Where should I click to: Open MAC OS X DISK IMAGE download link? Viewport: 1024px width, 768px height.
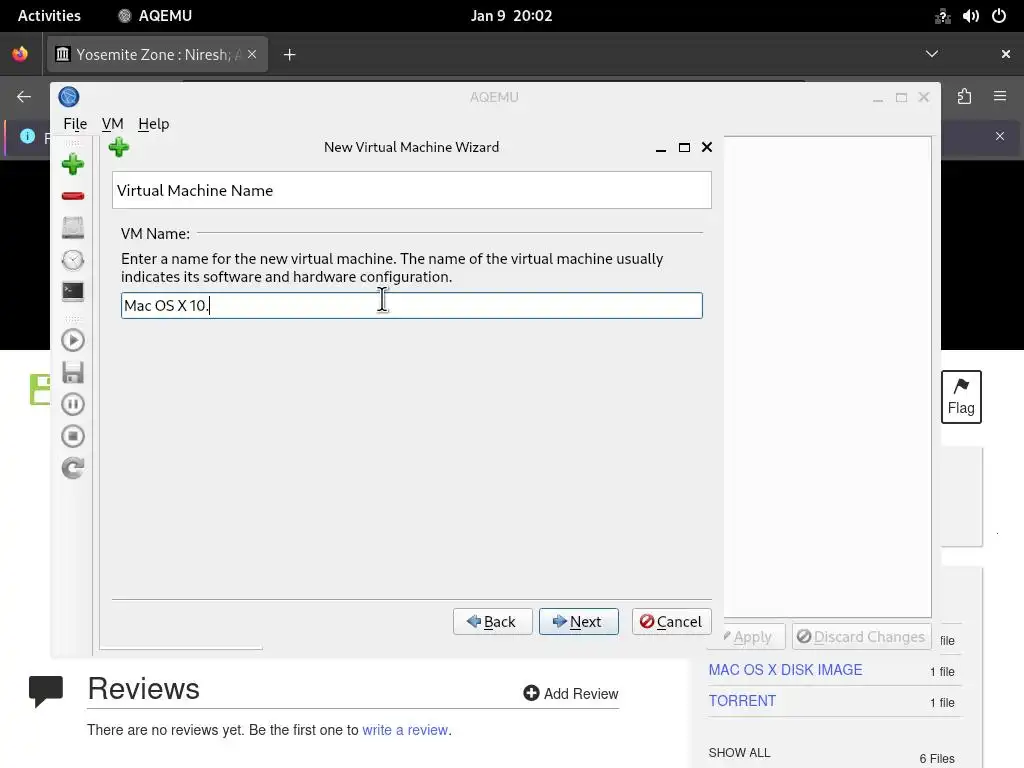click(x=786, y=670)
